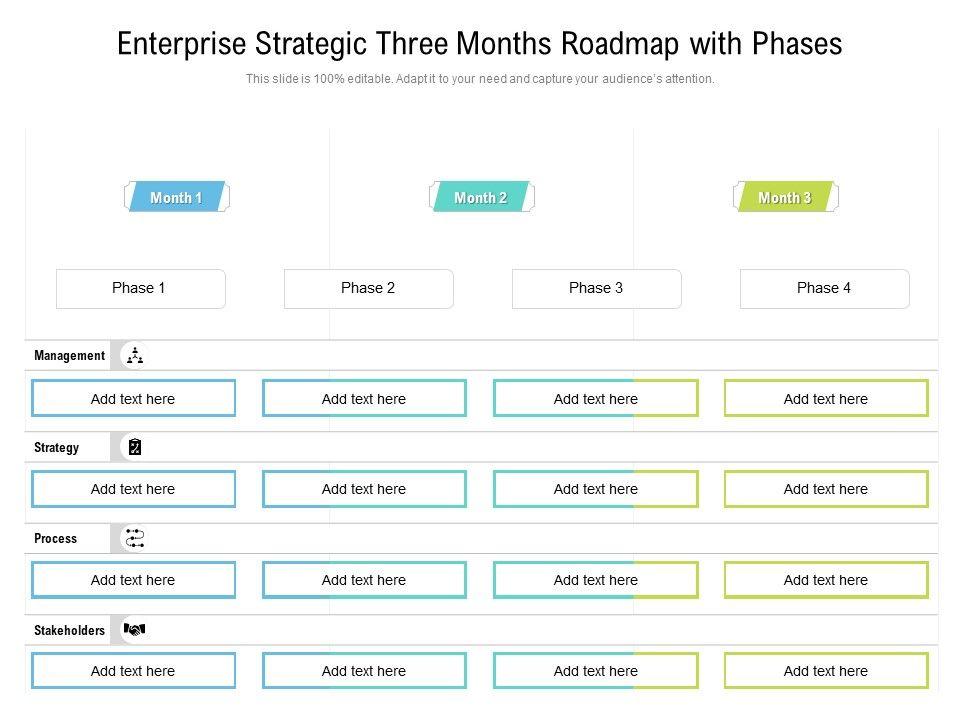
Task: Click the Management row's Phase 1 text box
Action: pos(133,399)
